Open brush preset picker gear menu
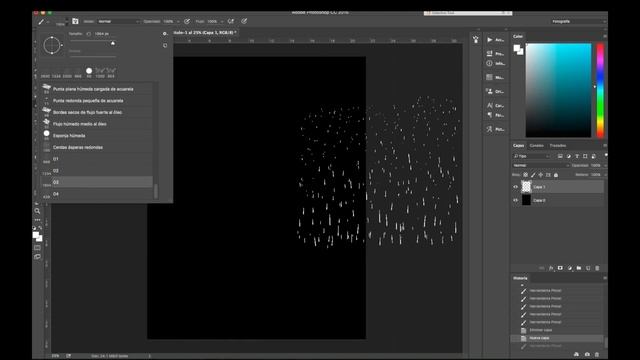Viewport: 640px width, 360px height. click(x=165, y=34)
